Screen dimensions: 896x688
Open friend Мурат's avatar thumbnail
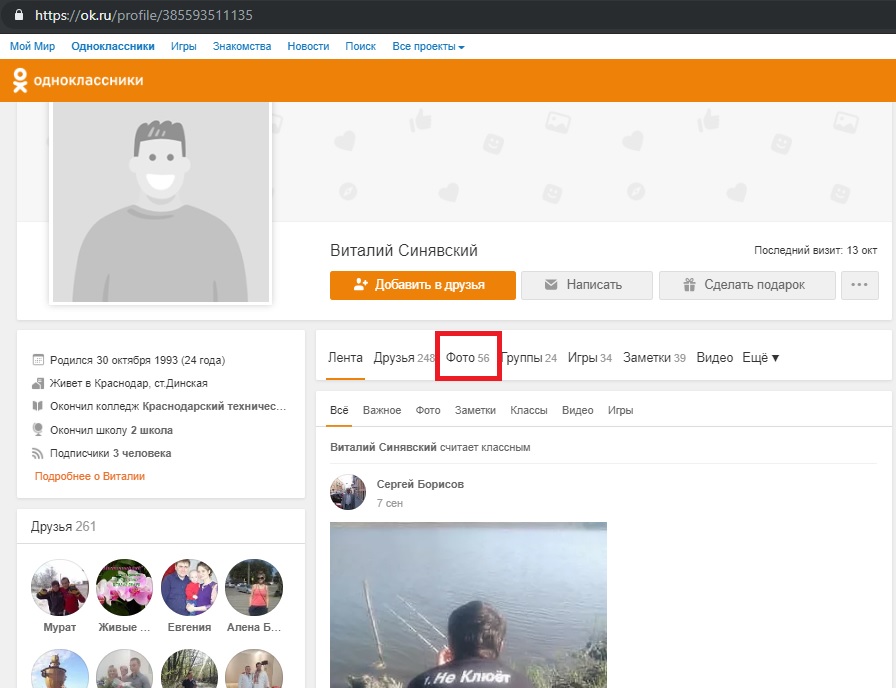pyautogui.click(x=60, y=587)
